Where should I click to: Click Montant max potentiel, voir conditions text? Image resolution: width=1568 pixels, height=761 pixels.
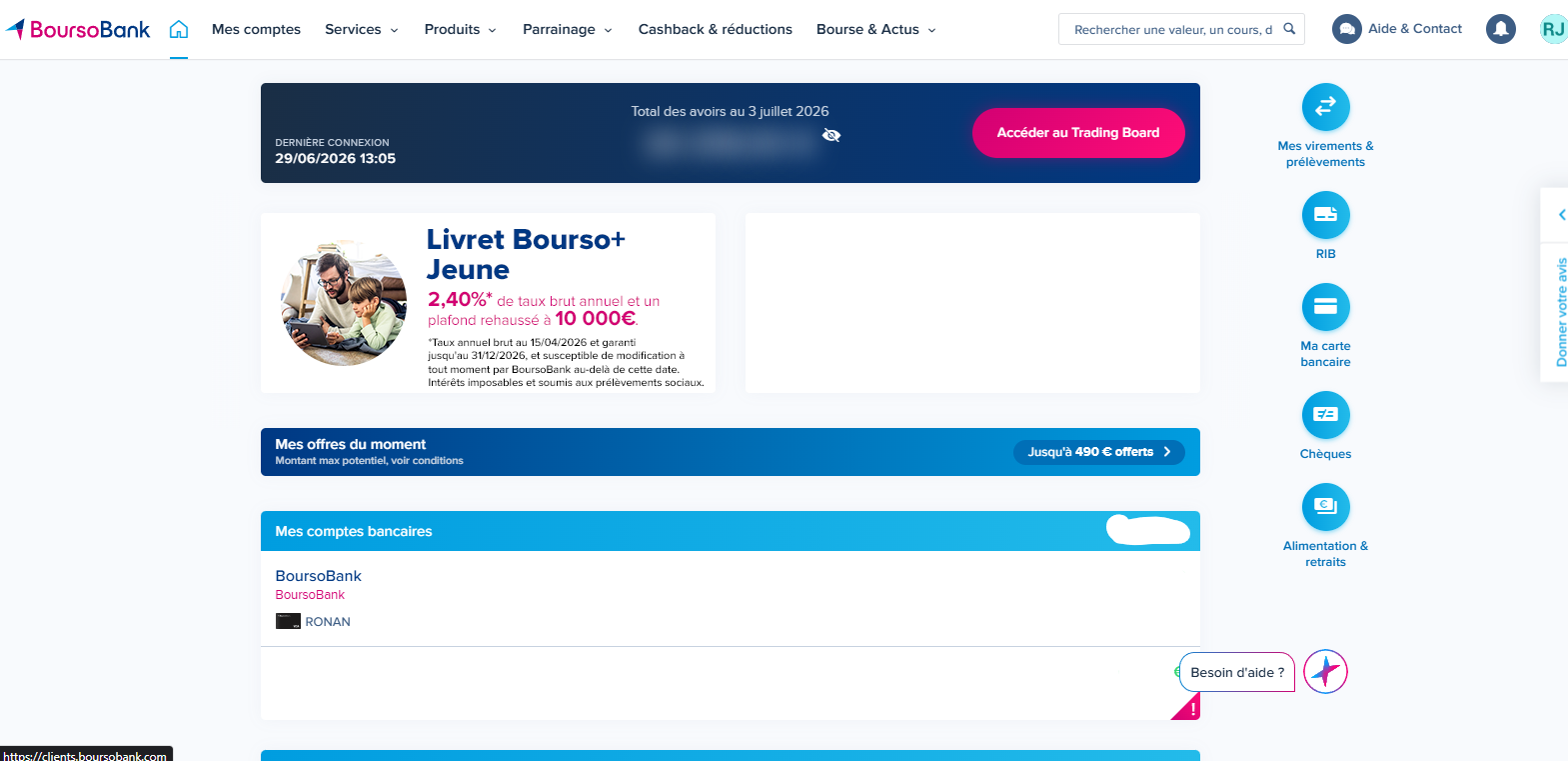coord(370,461)
